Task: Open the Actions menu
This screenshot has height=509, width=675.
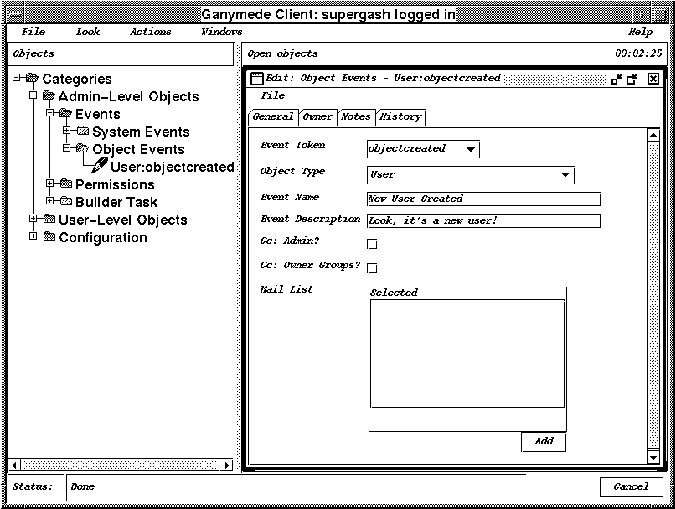Action: point(150,32)
